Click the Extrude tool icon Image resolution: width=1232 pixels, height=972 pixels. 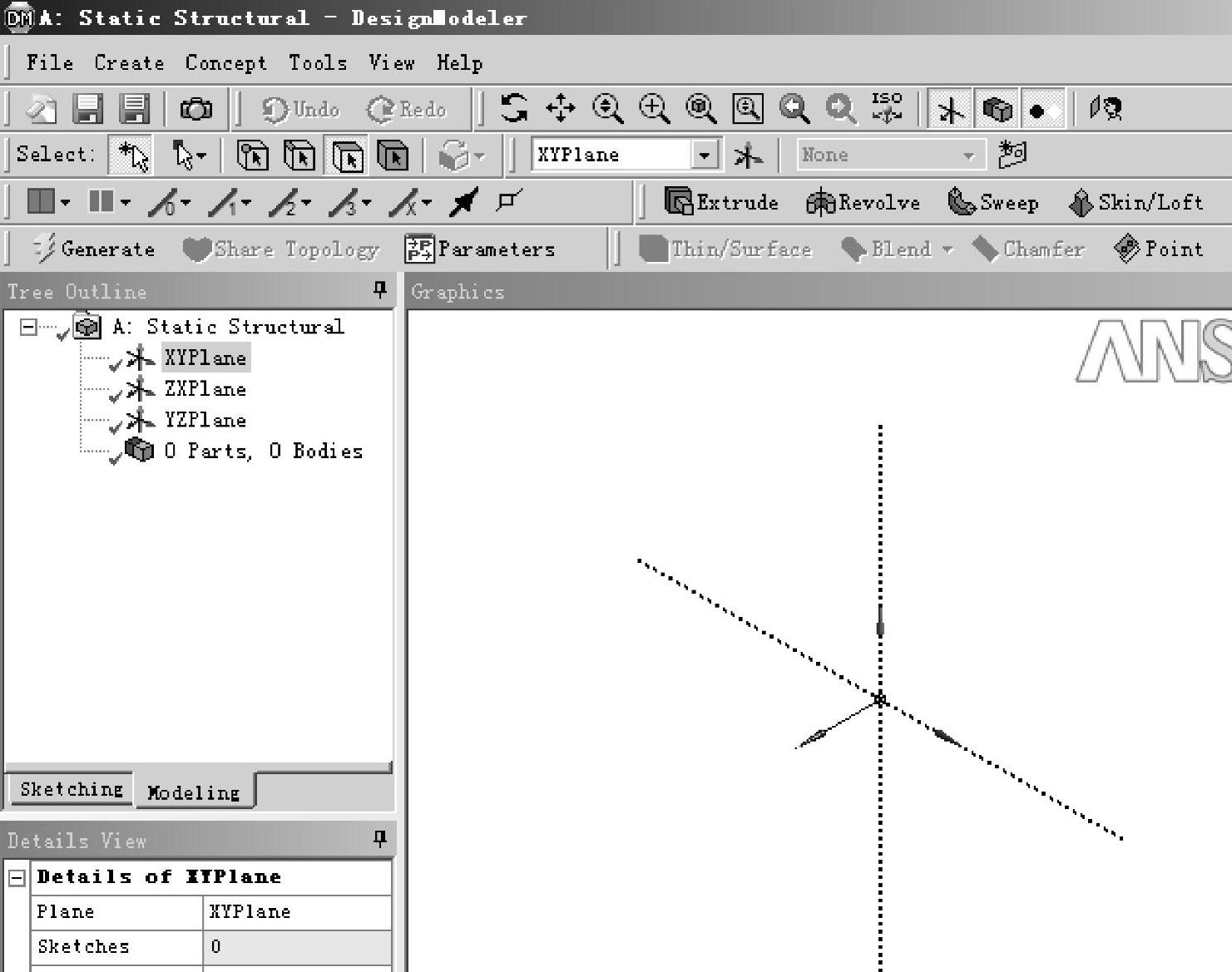click(678, 202)
